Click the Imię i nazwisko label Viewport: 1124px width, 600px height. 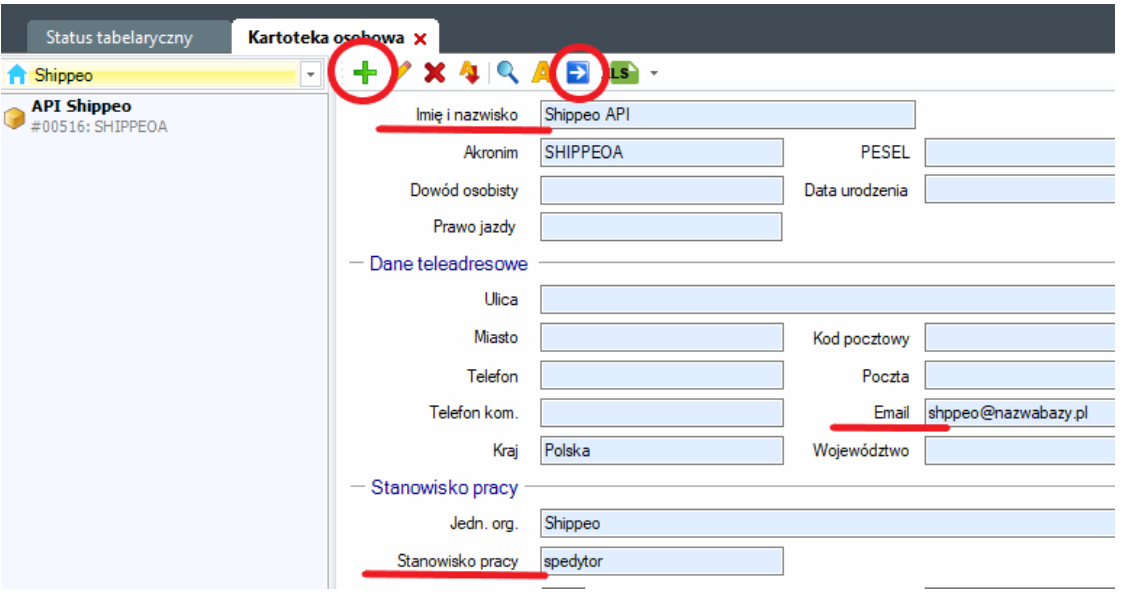pyautogui.click(x=467, y=115)
